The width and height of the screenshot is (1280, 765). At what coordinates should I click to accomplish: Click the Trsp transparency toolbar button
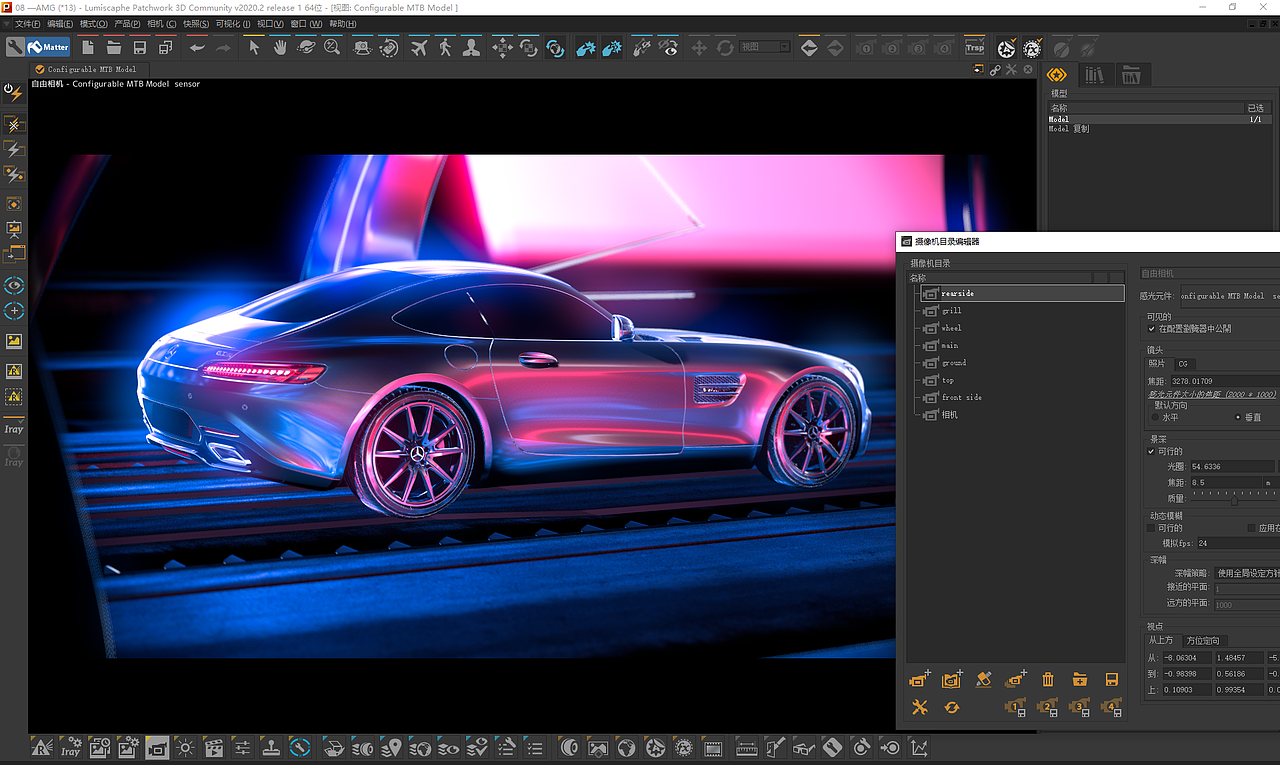[975, 47]
